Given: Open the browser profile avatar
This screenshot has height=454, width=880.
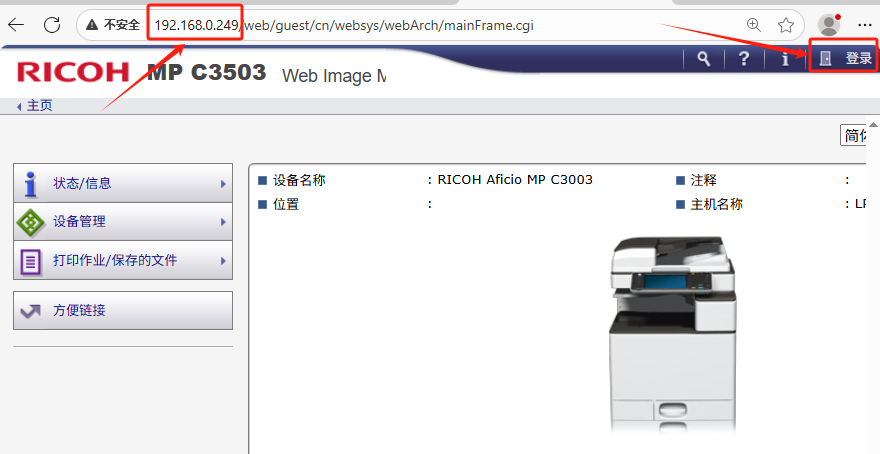Looking at the screenshot, I should coord(828,24).
